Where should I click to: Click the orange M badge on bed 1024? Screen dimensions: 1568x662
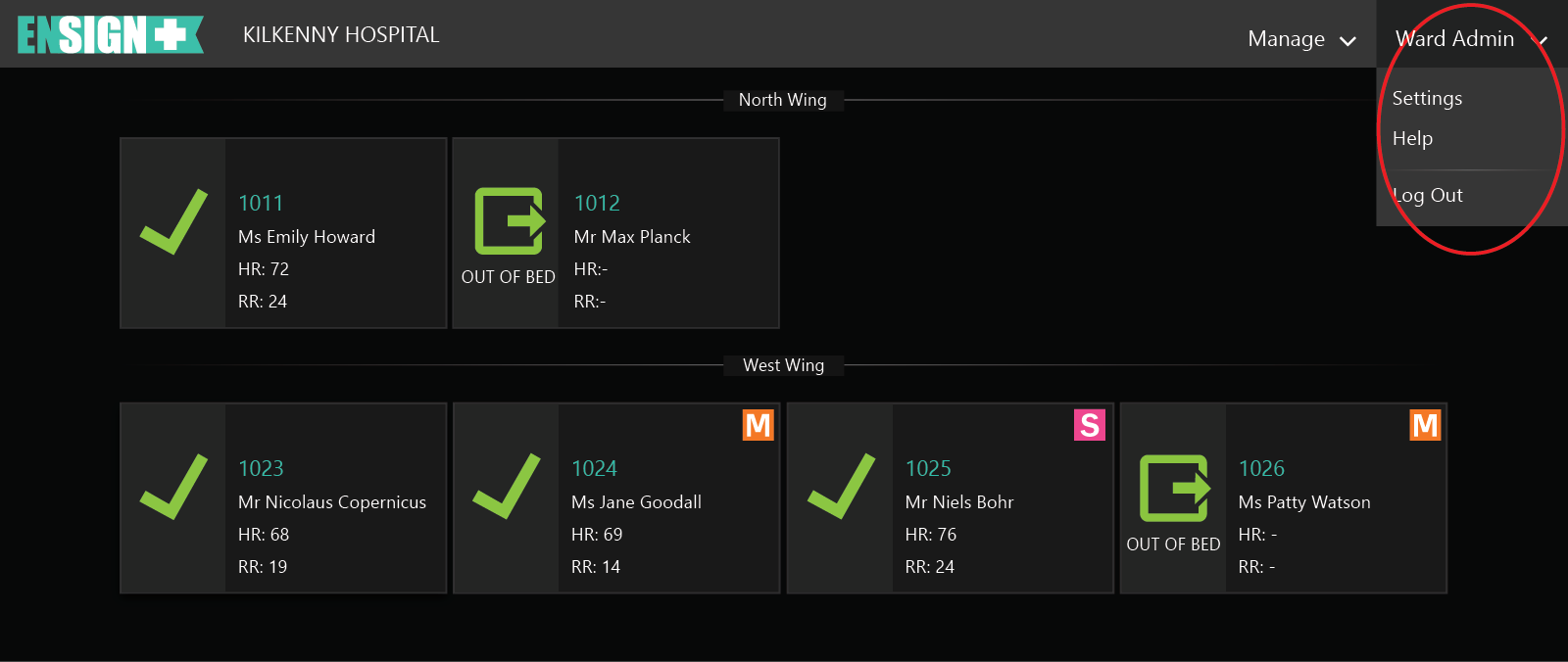point(759,425)
